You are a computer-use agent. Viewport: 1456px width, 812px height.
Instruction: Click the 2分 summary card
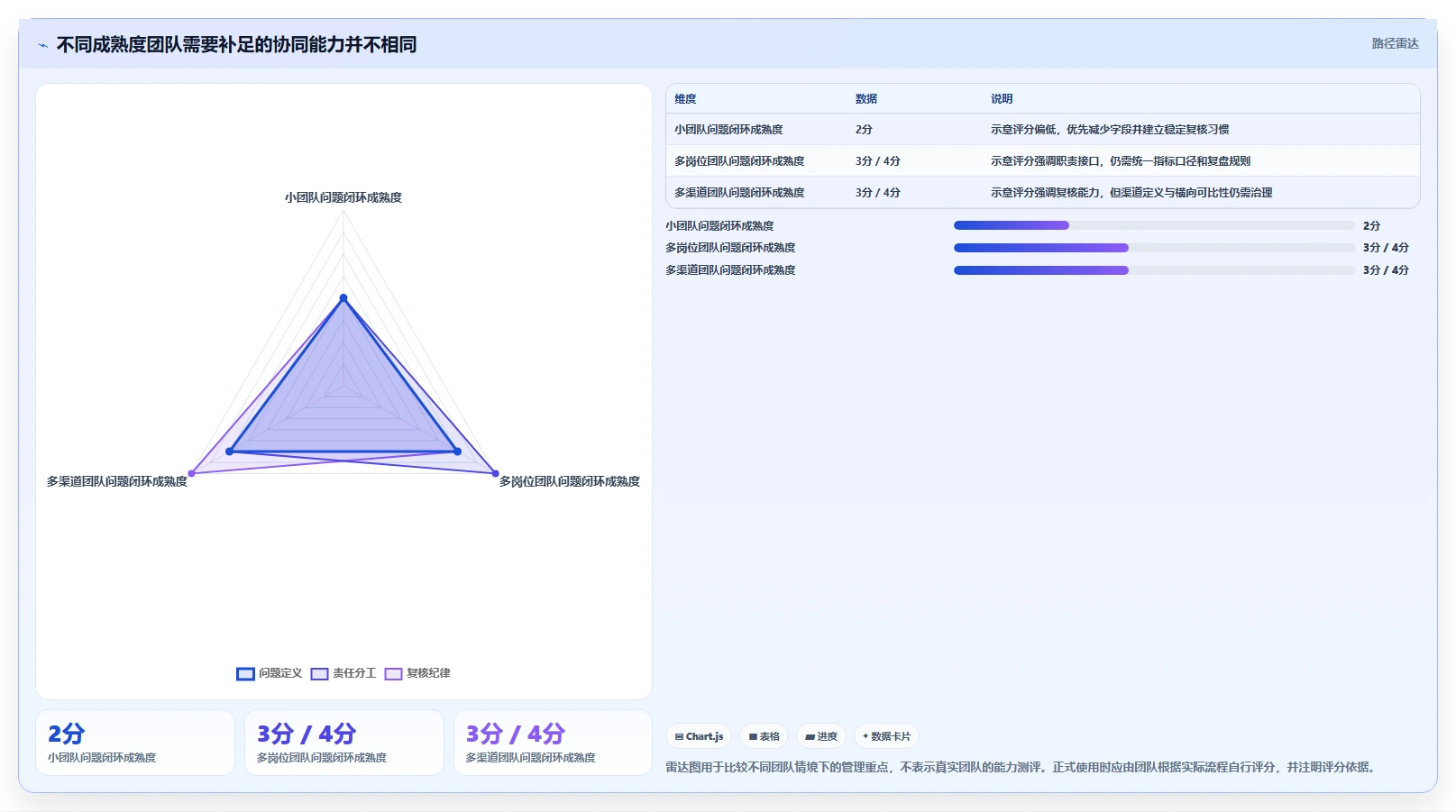coord(135,743)
